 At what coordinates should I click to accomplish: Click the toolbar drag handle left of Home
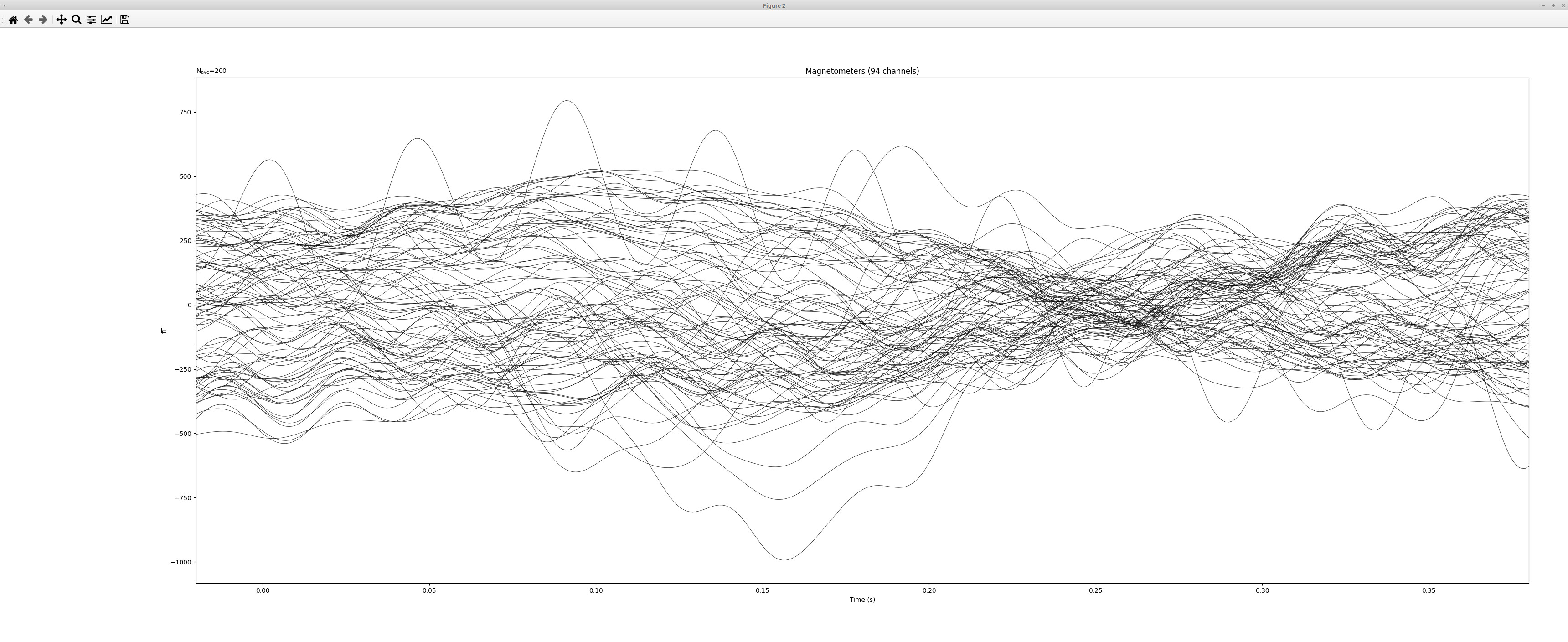coord(3,20)
